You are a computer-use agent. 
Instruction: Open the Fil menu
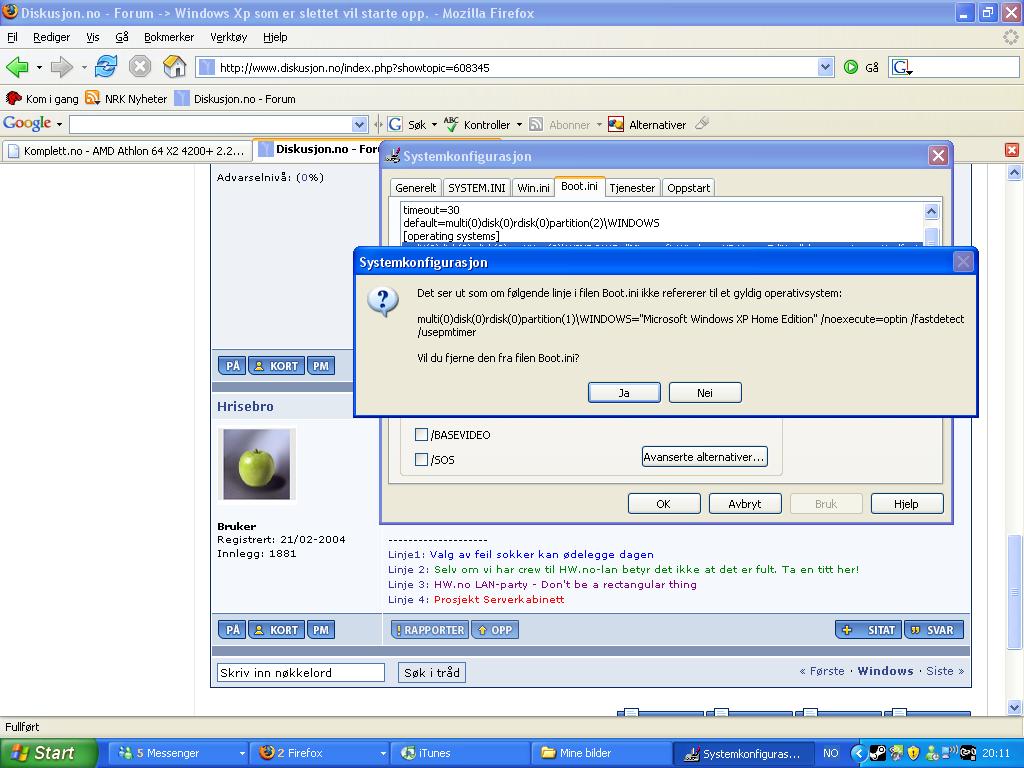12,37
